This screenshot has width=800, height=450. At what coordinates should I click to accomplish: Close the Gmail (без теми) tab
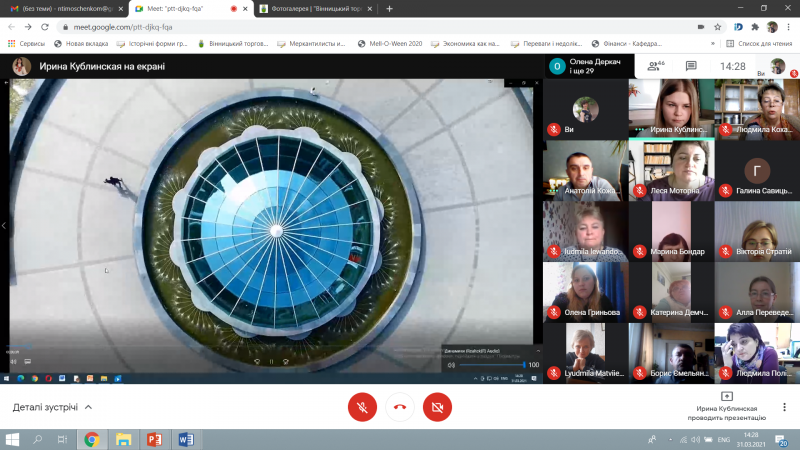(x=121, y=9)
